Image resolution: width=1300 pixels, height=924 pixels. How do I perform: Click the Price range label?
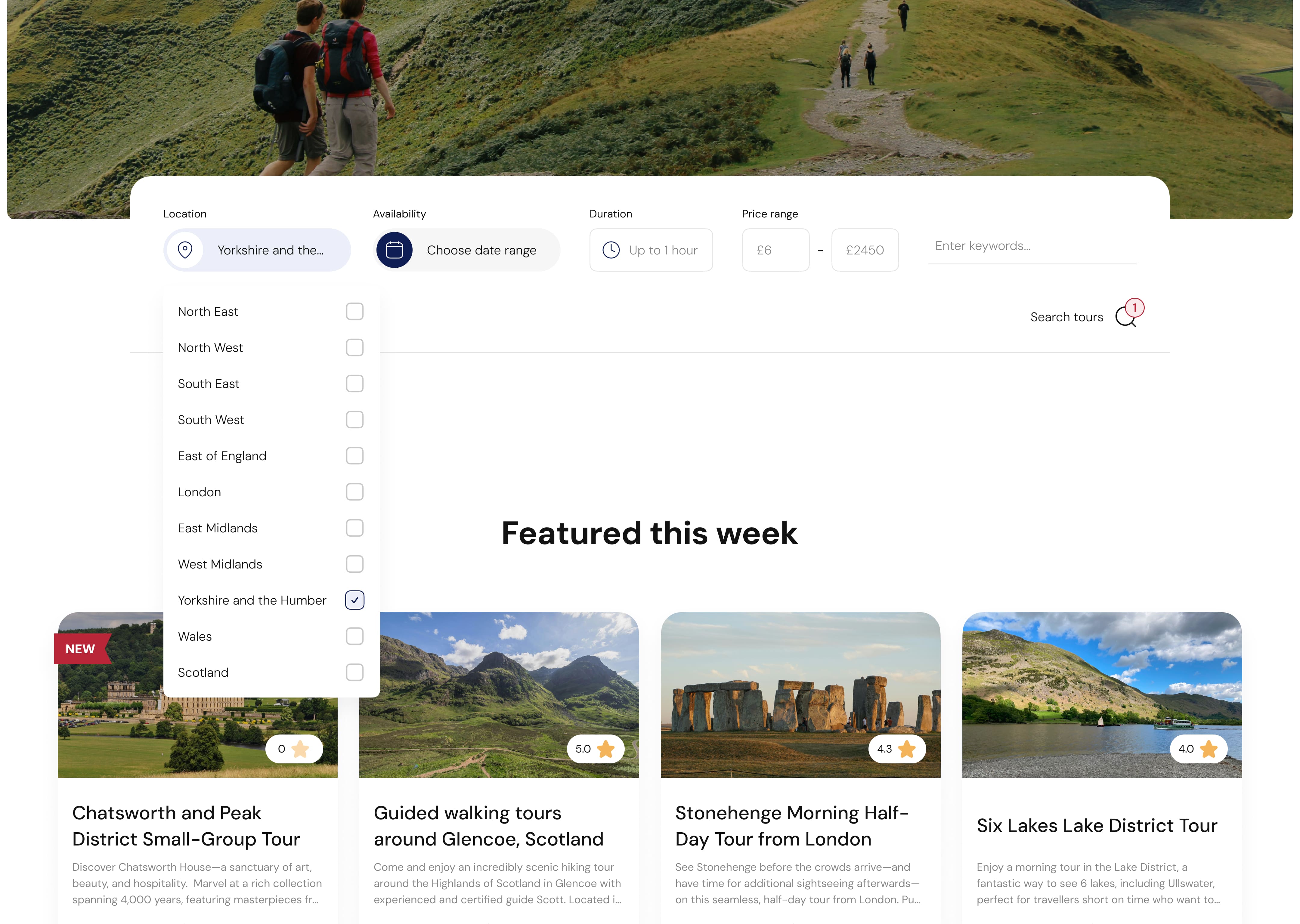click(x=769, y=214)
